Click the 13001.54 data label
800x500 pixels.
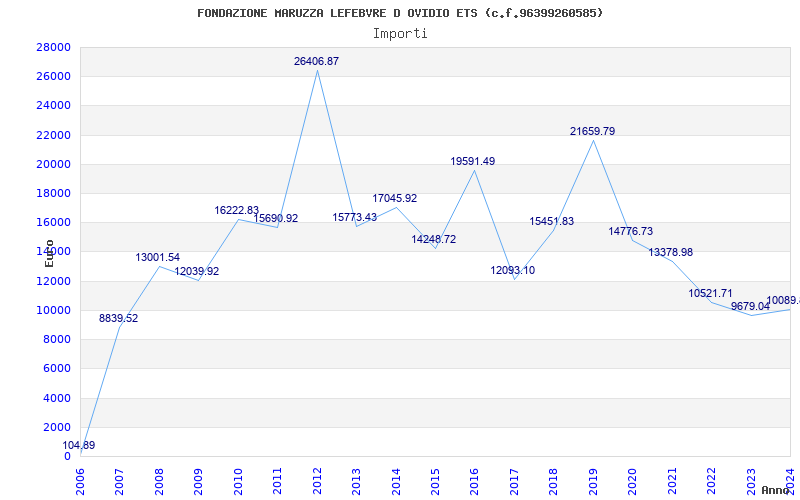[x=158, y=258]
